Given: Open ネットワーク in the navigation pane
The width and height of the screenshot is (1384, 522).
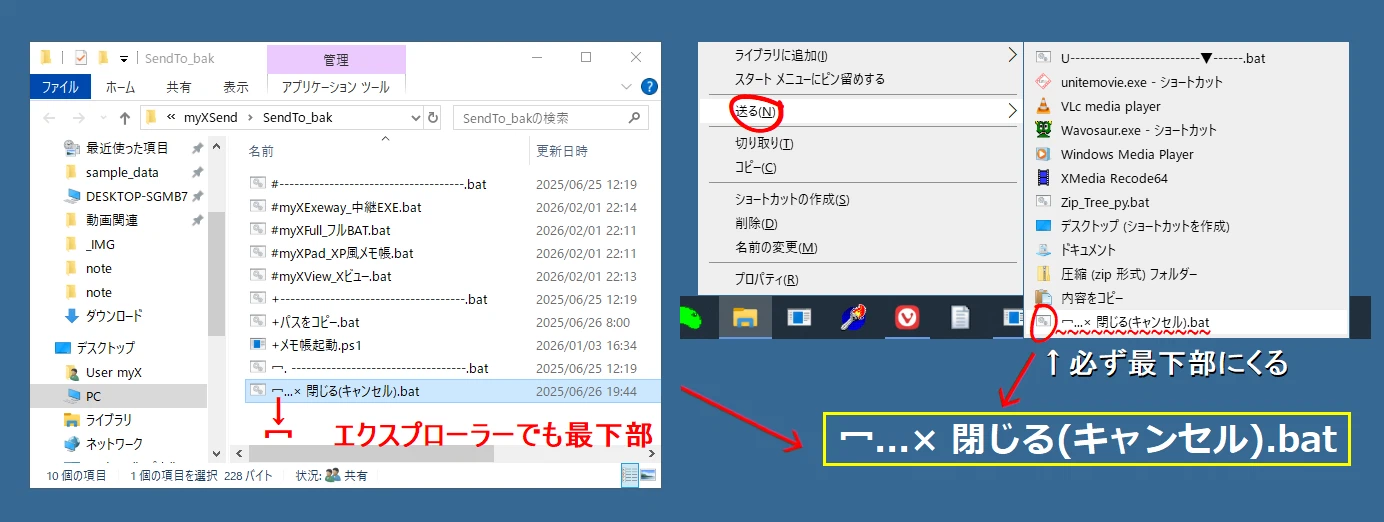Looking at the screenshot, I should click(x=113, y=444).
